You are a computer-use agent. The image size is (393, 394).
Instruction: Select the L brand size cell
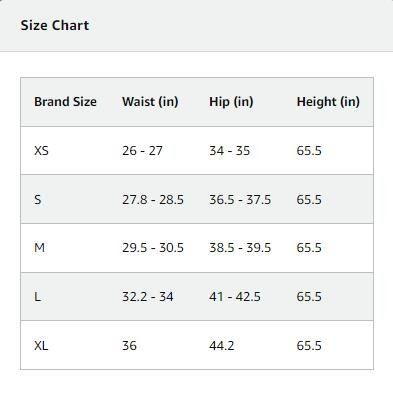click(x=37, y=296)
